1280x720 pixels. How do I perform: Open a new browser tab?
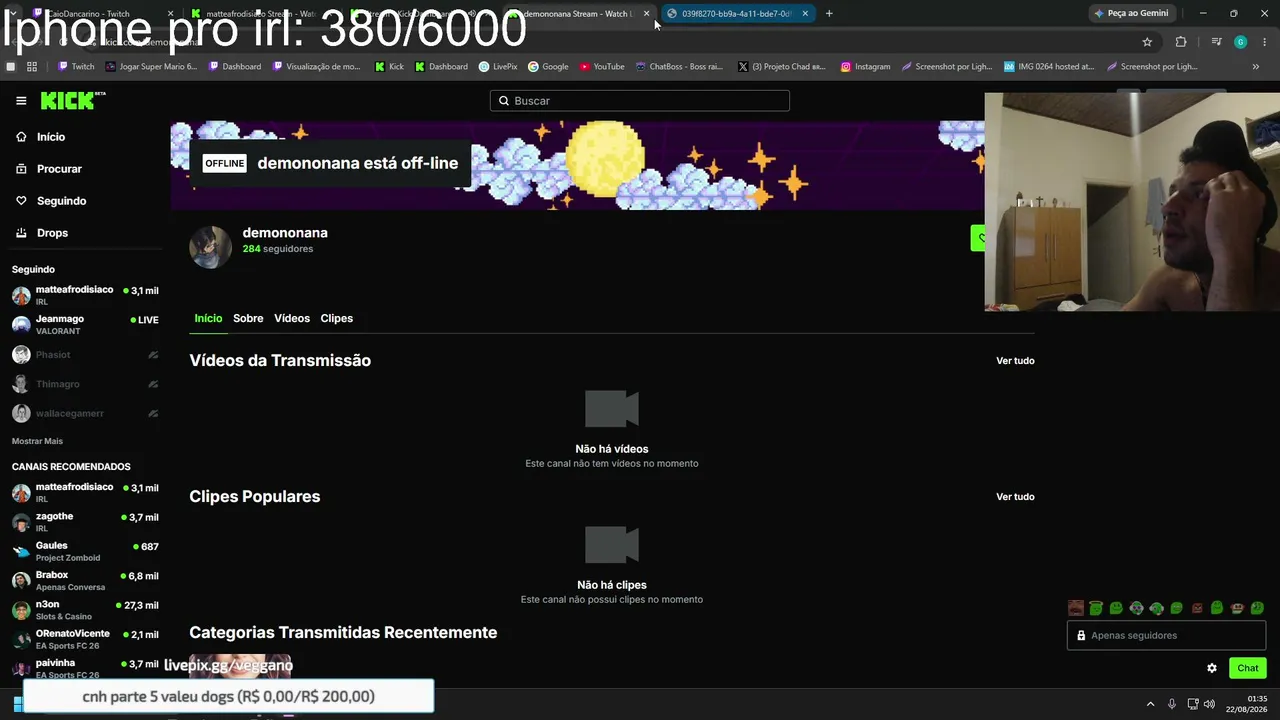tap(829, 14)
